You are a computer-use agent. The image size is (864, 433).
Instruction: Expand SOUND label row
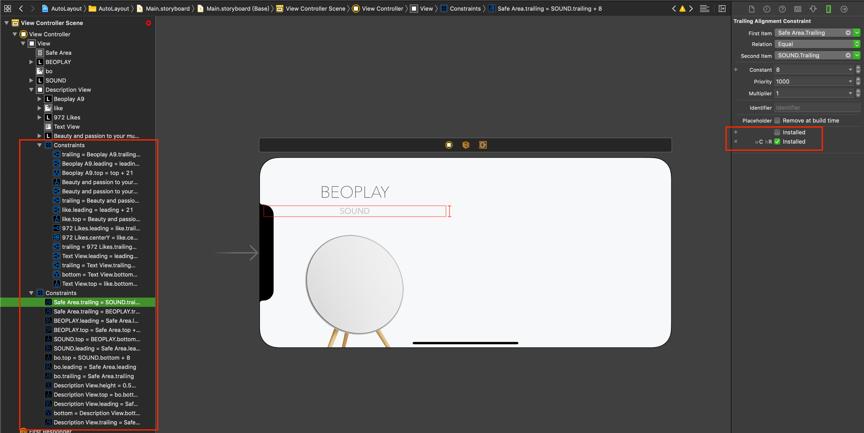(x=31, y=80)
